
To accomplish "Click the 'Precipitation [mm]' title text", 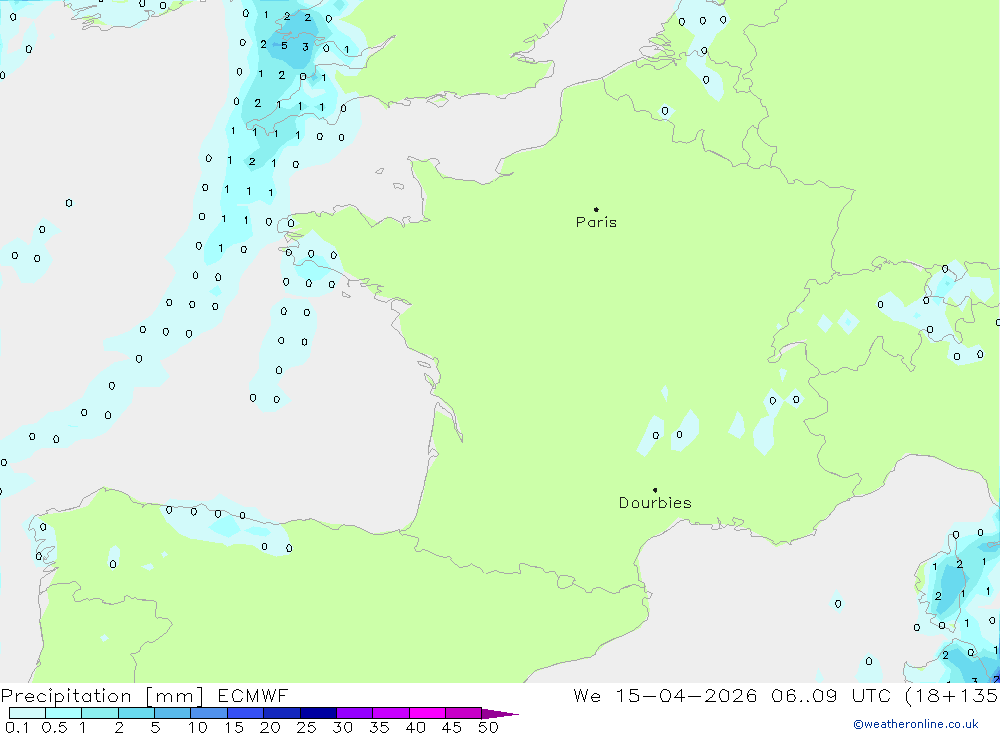I will 102,696.
